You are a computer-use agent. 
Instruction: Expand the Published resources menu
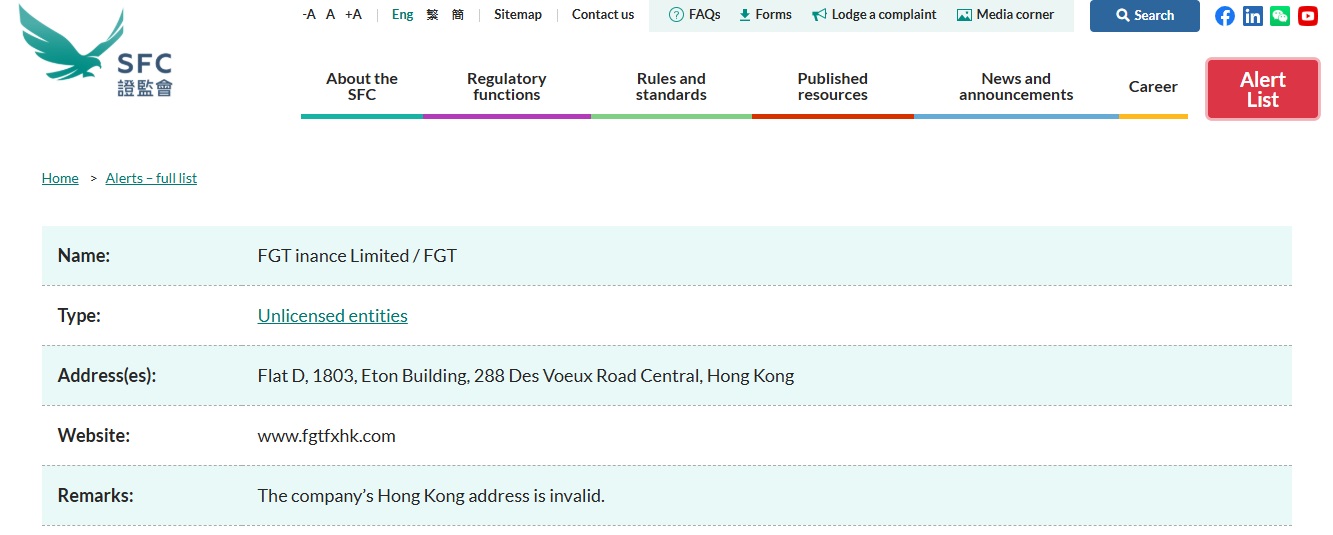tap(833, 87)
